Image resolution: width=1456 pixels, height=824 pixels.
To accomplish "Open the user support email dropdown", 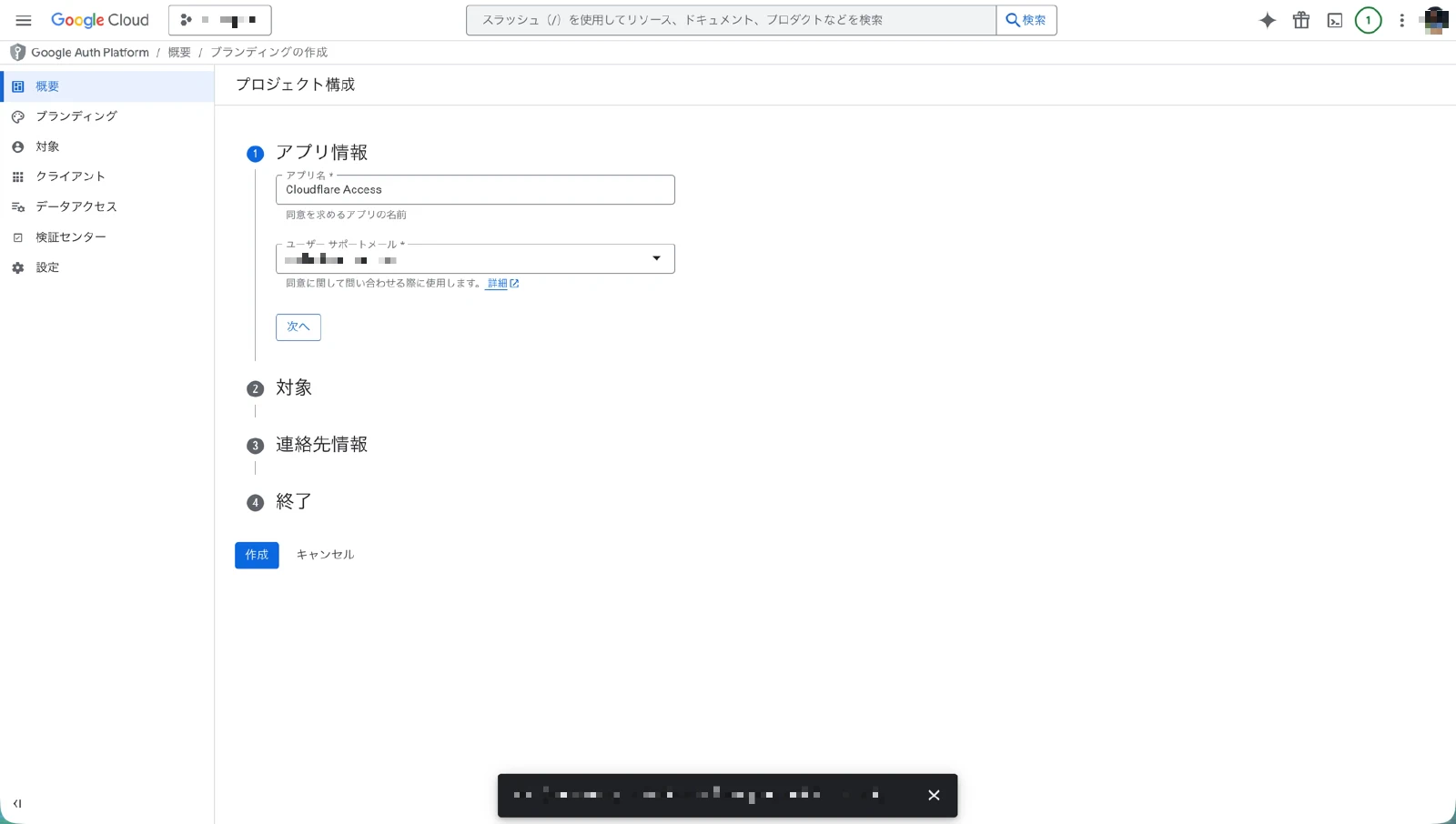I will [x=655, y=258].
